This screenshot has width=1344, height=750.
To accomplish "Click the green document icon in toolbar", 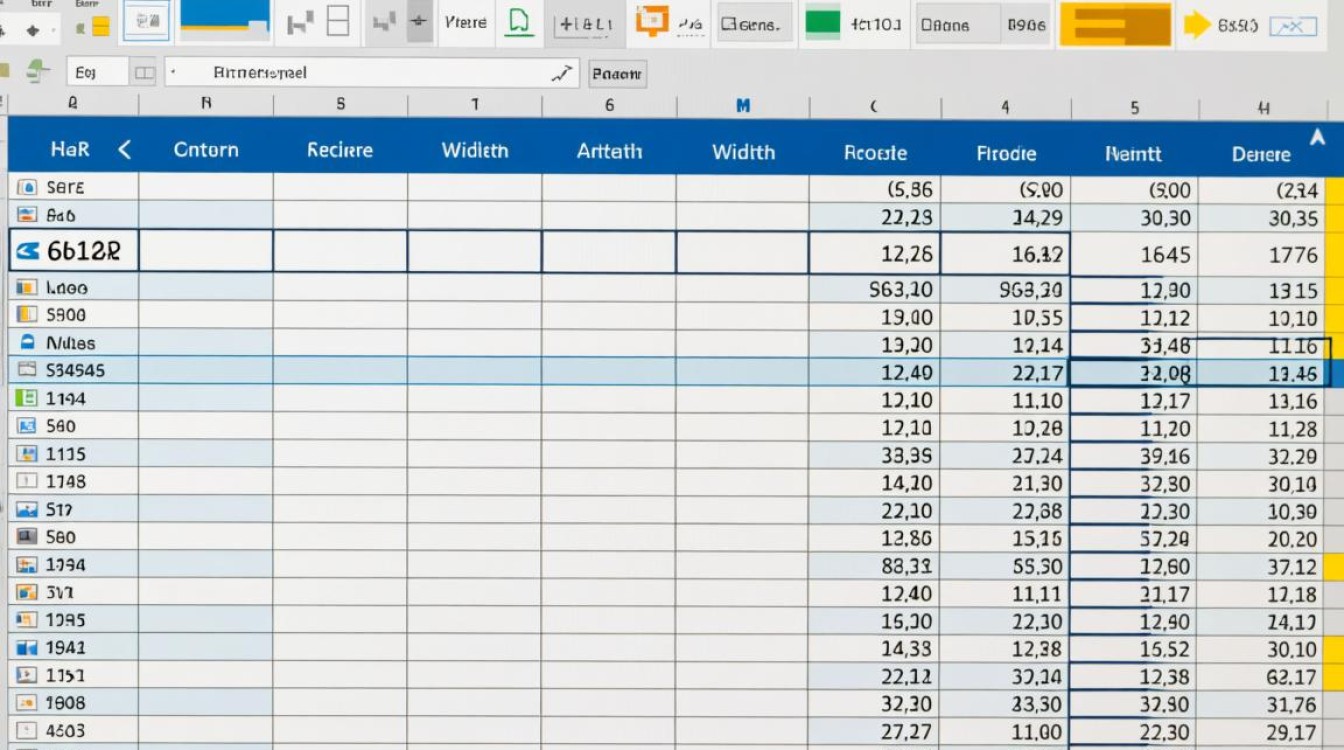I will [x=518, y=21].
